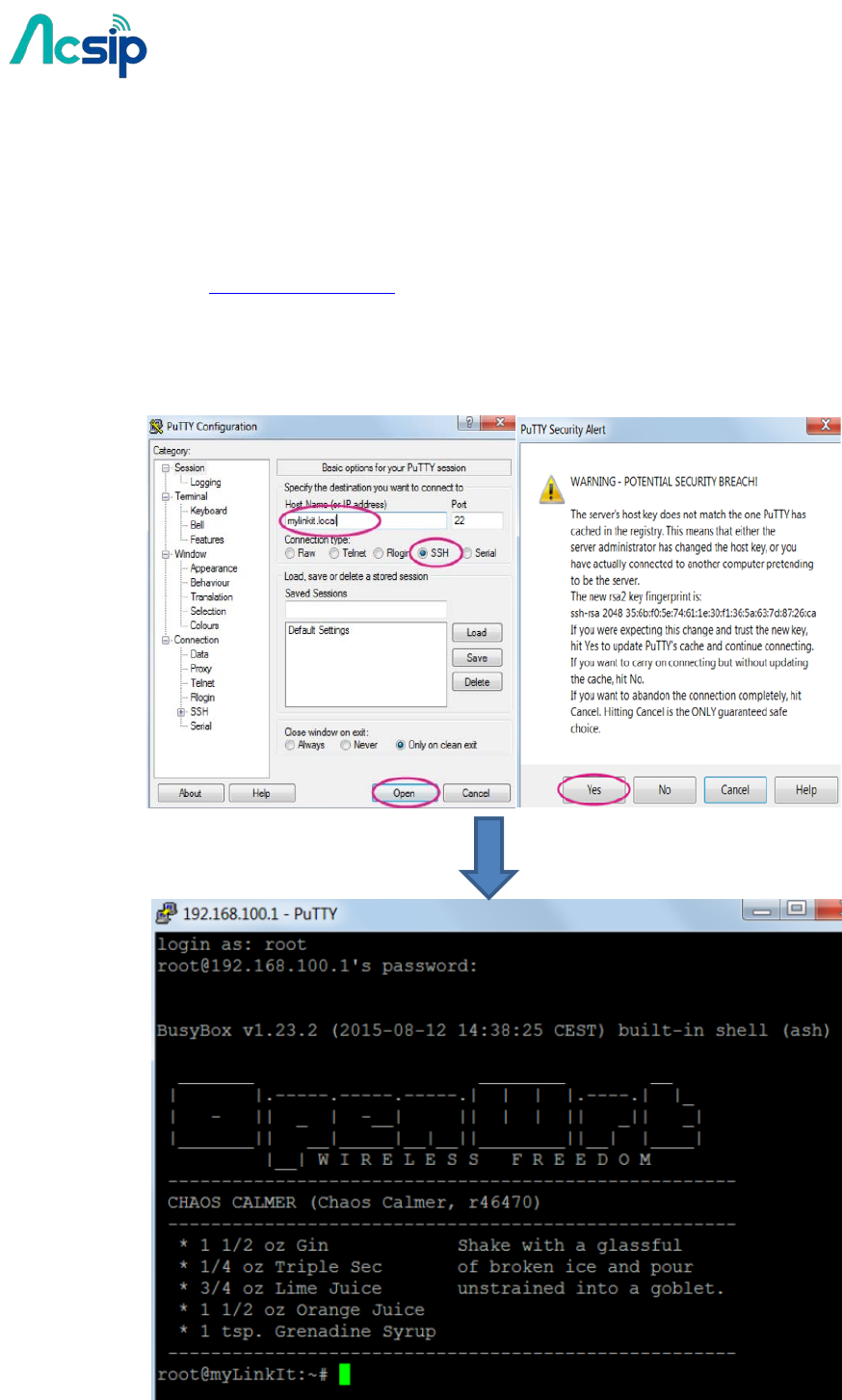The image size is (842, 1400).
Task: Select Data under Connection
Action: [198, 654]
